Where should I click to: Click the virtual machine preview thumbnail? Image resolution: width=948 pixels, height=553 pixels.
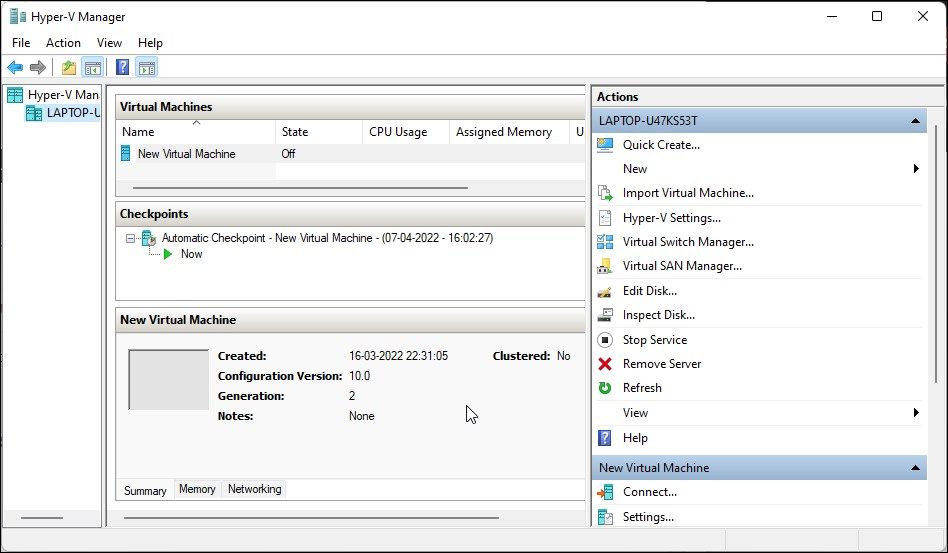[x=169, y=380]
